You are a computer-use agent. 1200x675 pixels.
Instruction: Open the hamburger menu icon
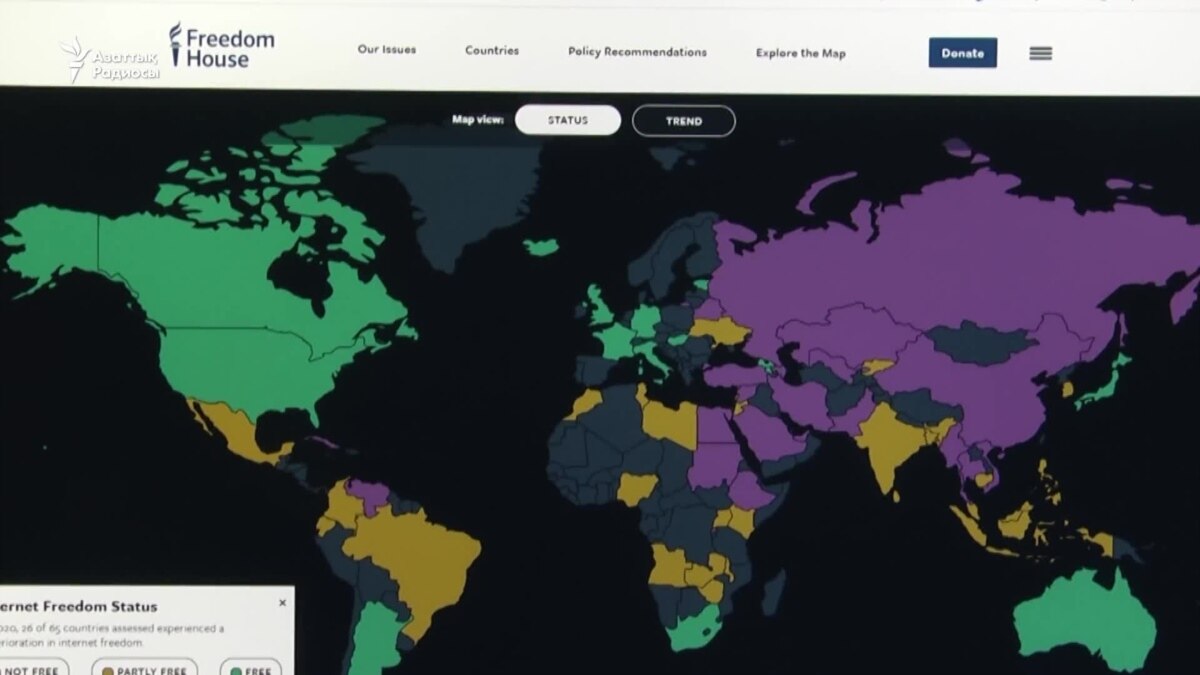point(1040,54)
